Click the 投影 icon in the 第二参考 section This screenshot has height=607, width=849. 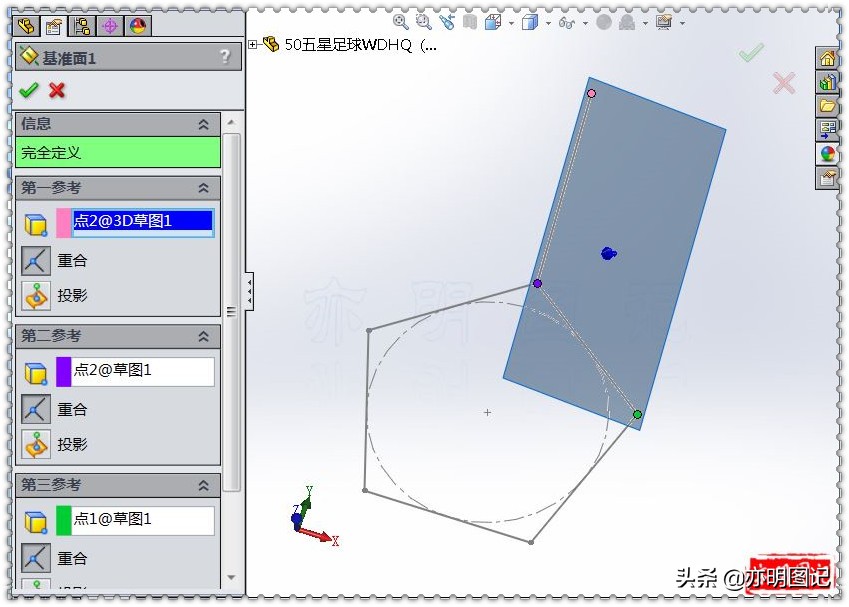(35, 444)
